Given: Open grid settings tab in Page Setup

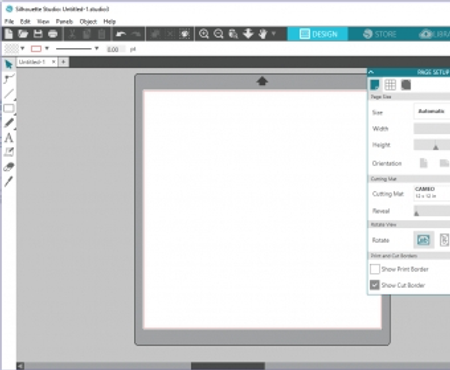Looking at the screenshot, I should click(390, 85).
